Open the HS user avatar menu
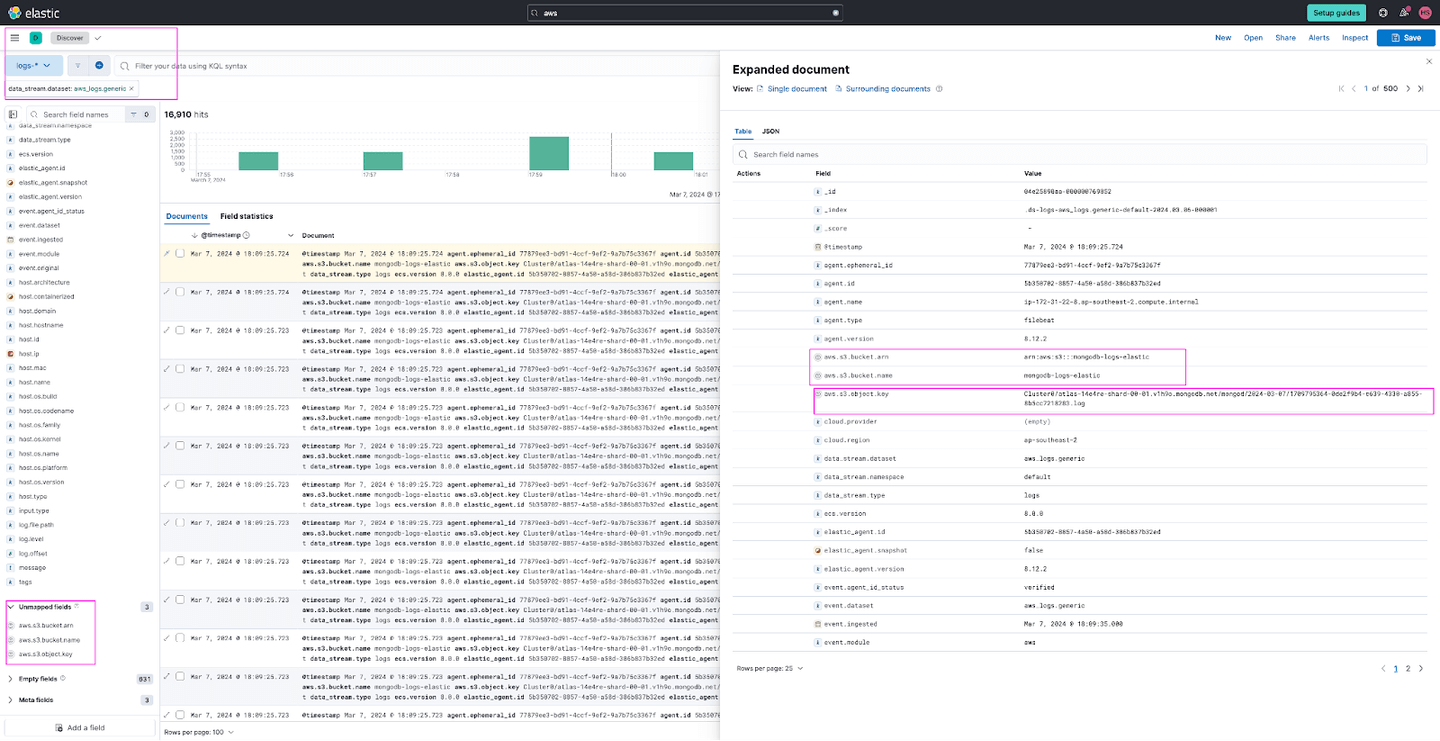This screenshot has height=741, width=1440. click(1425, 13)
